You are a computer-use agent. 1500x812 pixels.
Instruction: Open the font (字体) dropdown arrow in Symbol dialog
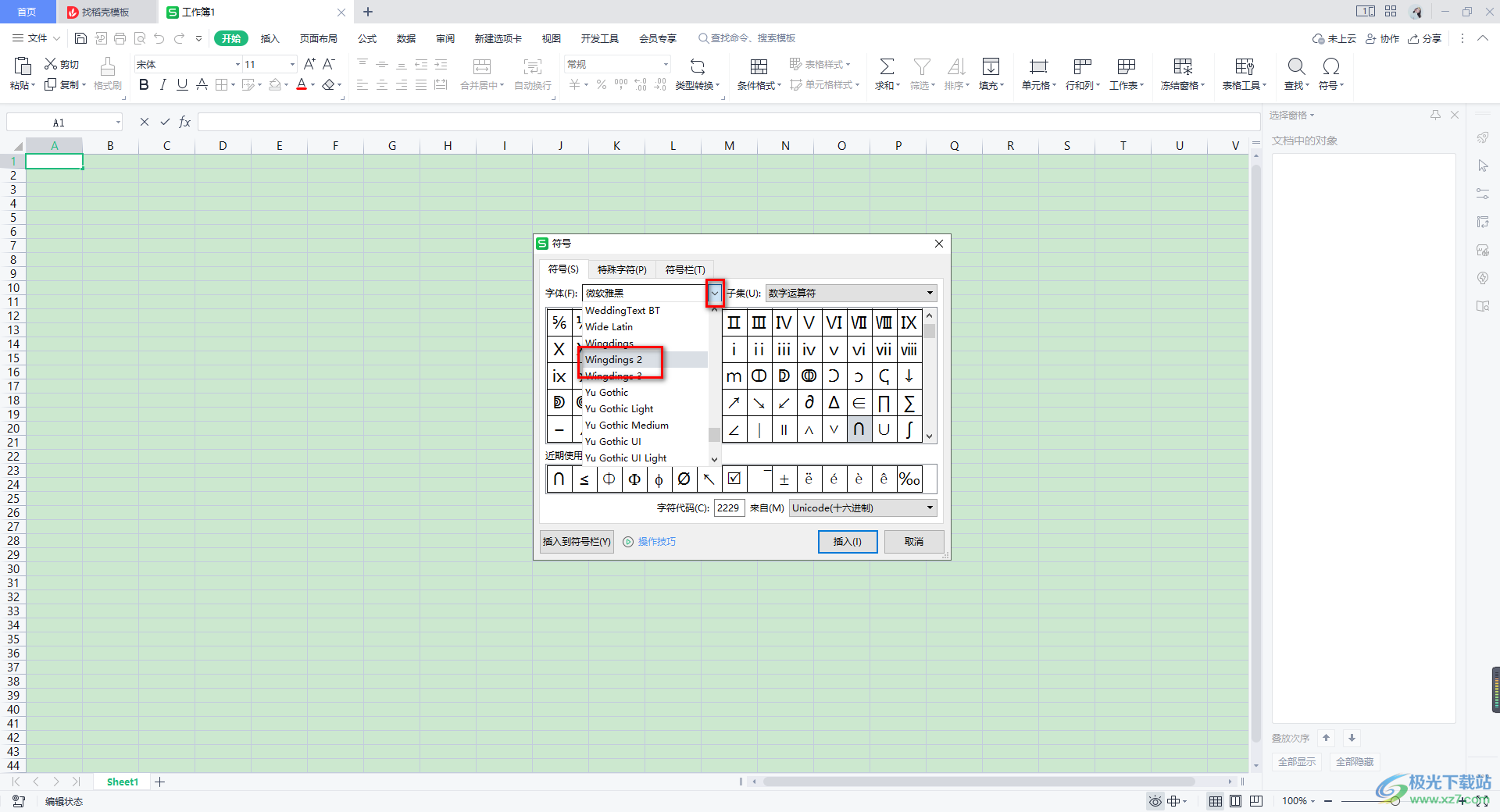pos(715,293)
